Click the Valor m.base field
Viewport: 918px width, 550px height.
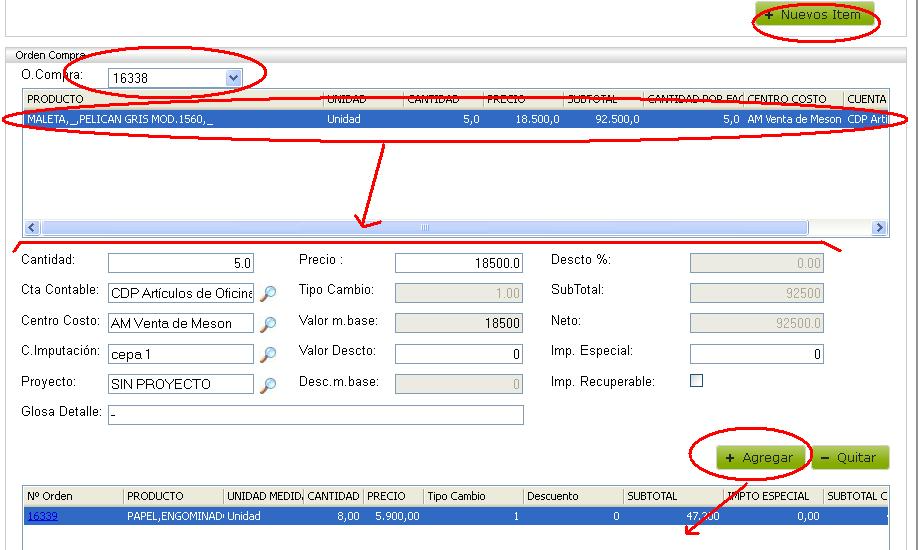click(458, 323)
